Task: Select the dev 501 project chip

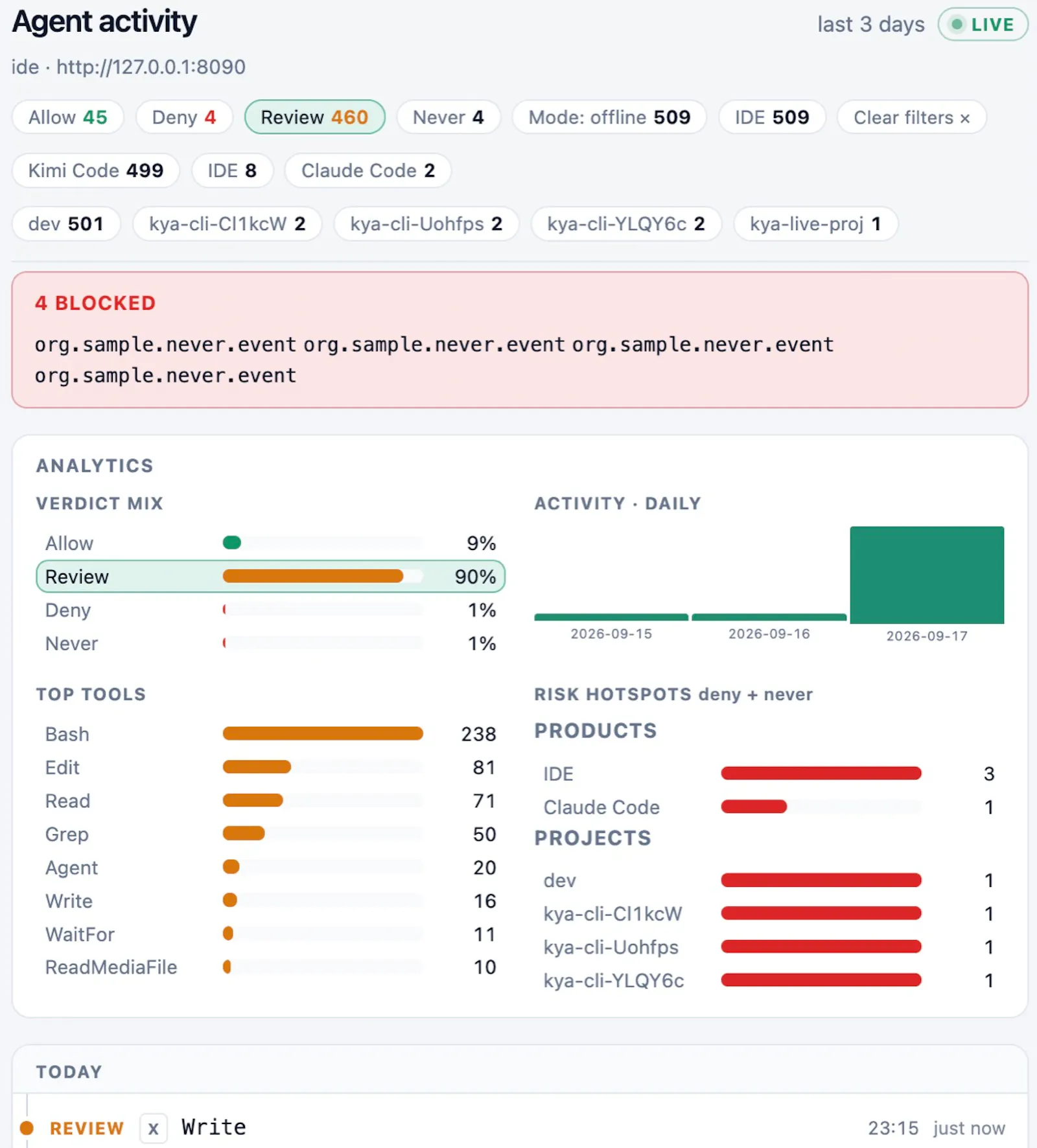Action: tap(66, 224)
